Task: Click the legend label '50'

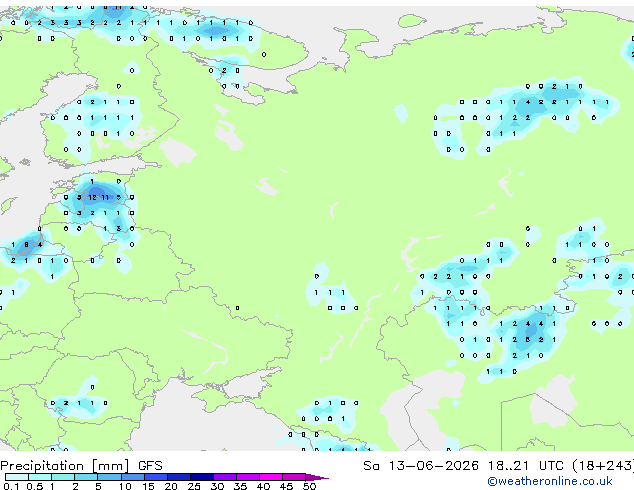Action: pyautogui.click(x=309, y=486)
